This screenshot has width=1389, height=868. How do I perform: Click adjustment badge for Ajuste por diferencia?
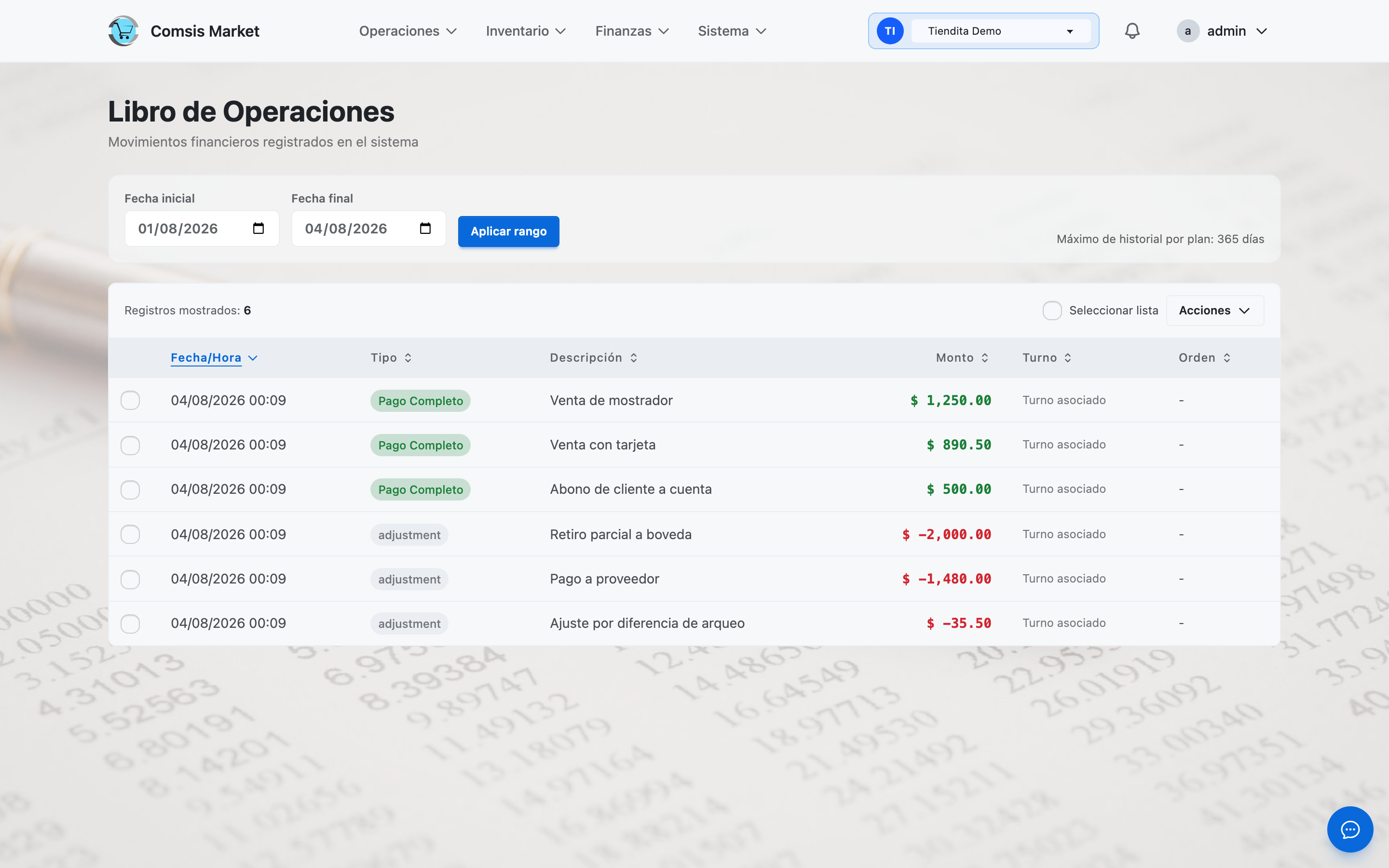click(409, 624)
